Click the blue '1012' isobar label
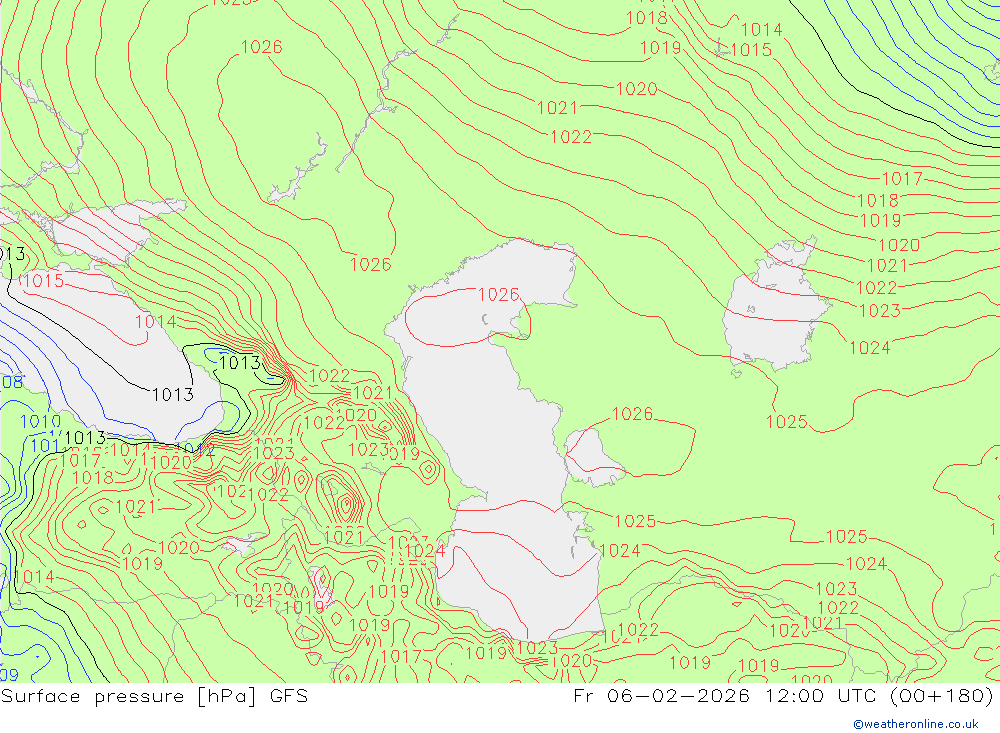Viewport: 1000px width, 733px height. pyautogui.click(x=195, y=449)
